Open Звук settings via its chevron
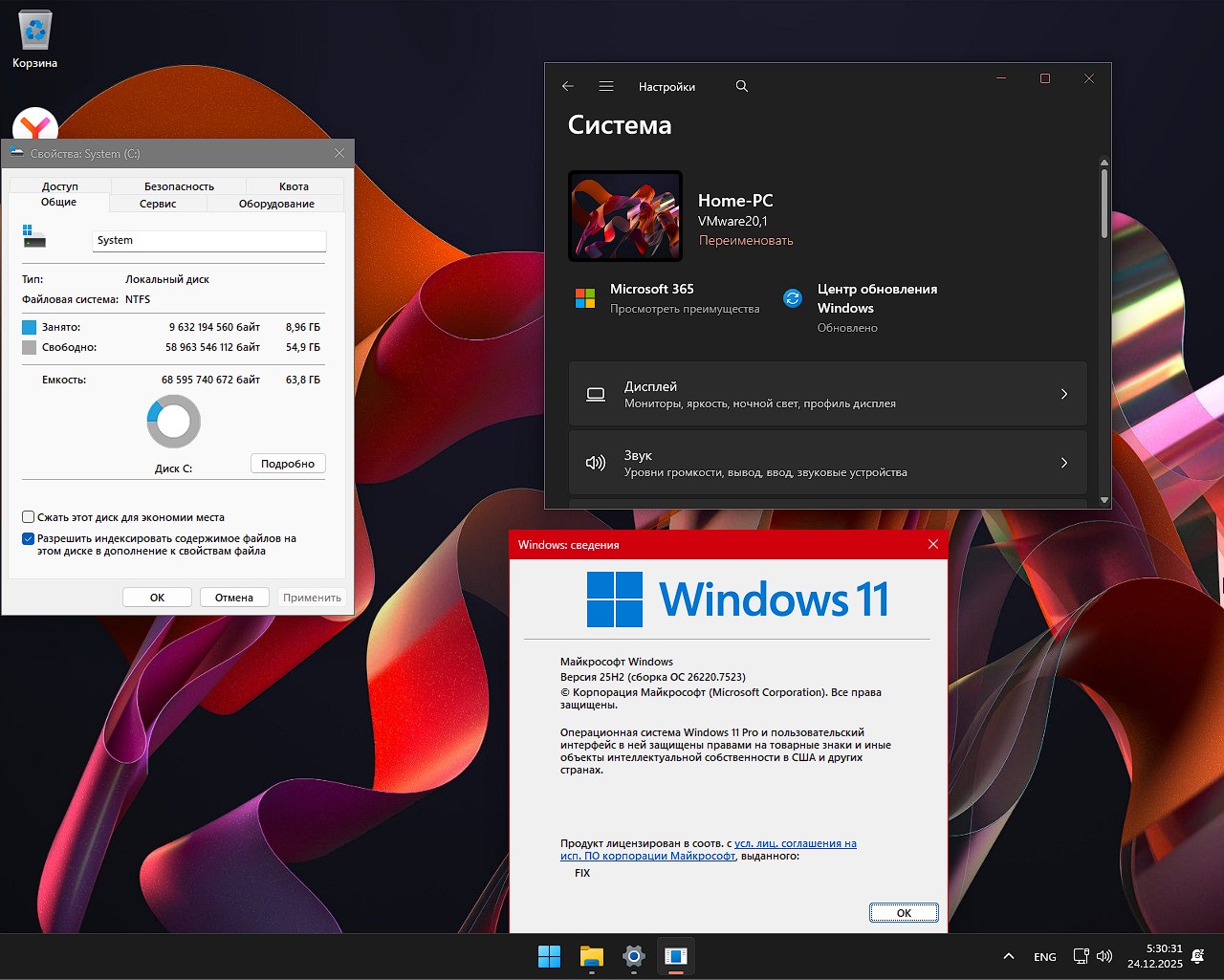The image size is (1224, 980). point(1063,463)
